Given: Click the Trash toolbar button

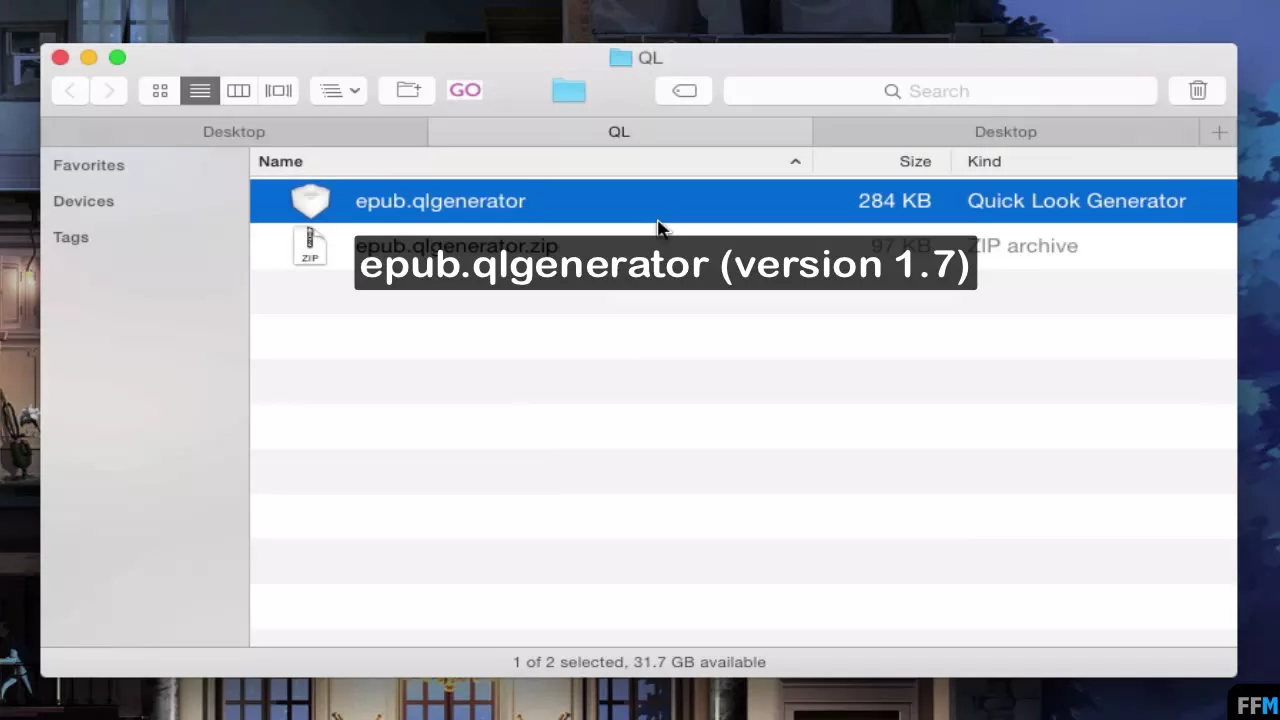Looking at the screenshot, I should [1198, 91].
